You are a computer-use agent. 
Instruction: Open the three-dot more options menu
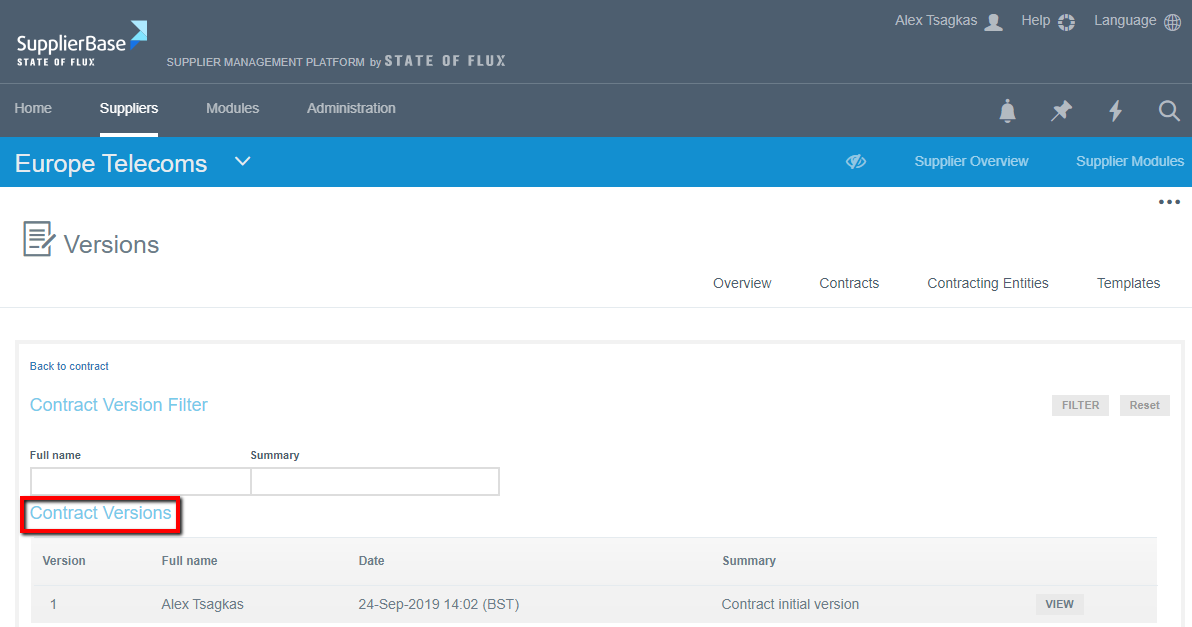tap(1169, 202)
